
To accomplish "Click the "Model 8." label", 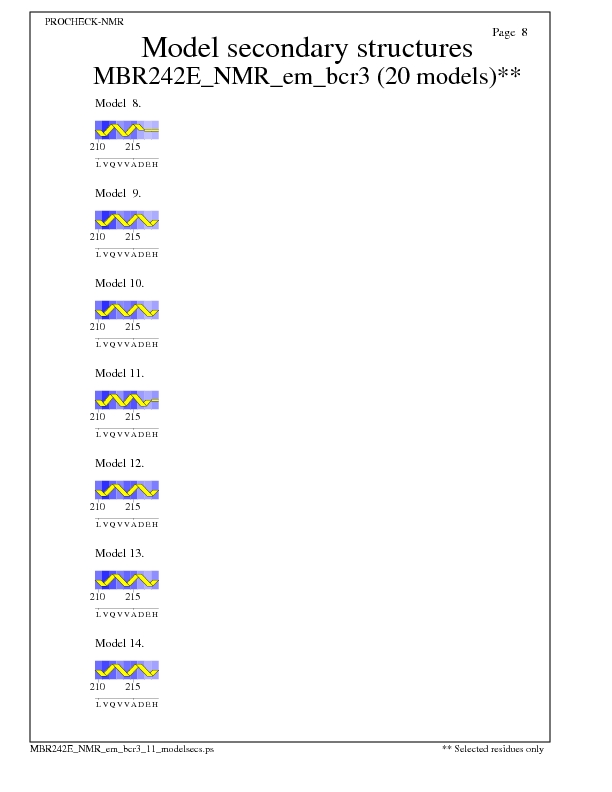I will [x=118, y=103].
